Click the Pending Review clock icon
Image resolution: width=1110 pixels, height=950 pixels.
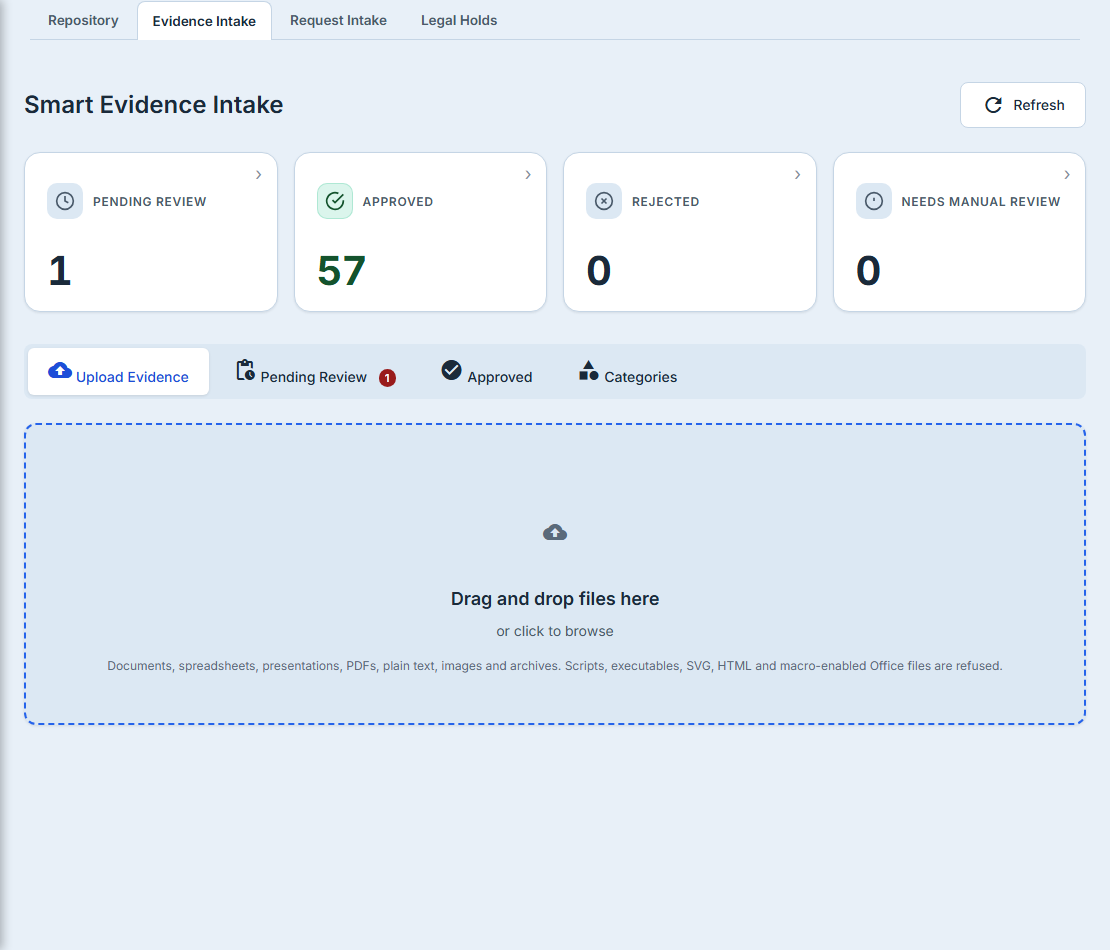coord(65,201)
